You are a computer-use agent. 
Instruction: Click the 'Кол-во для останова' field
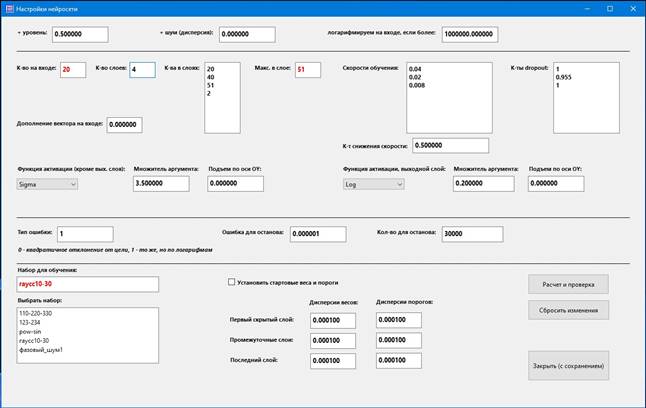[469, 233]
